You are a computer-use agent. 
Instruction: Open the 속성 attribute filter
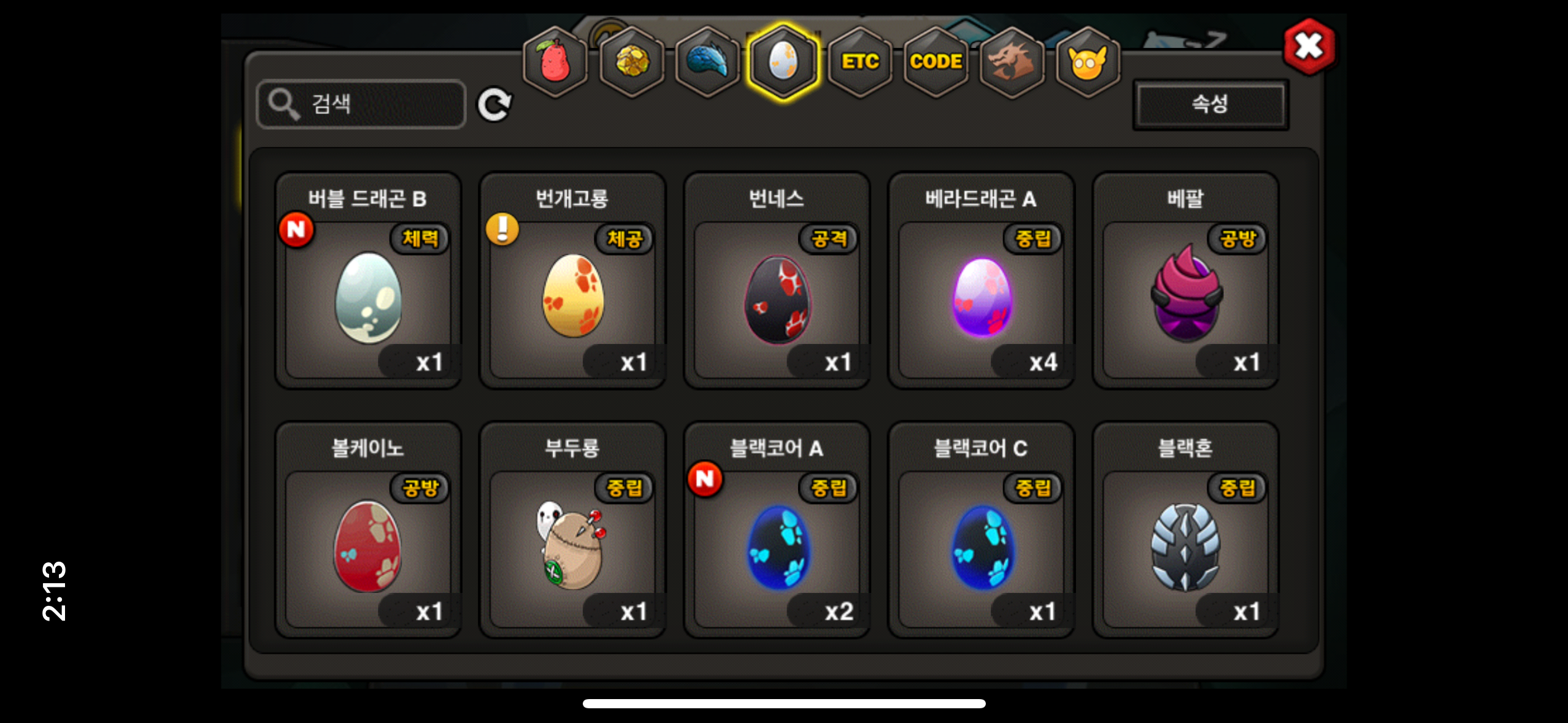(1210, 104)
